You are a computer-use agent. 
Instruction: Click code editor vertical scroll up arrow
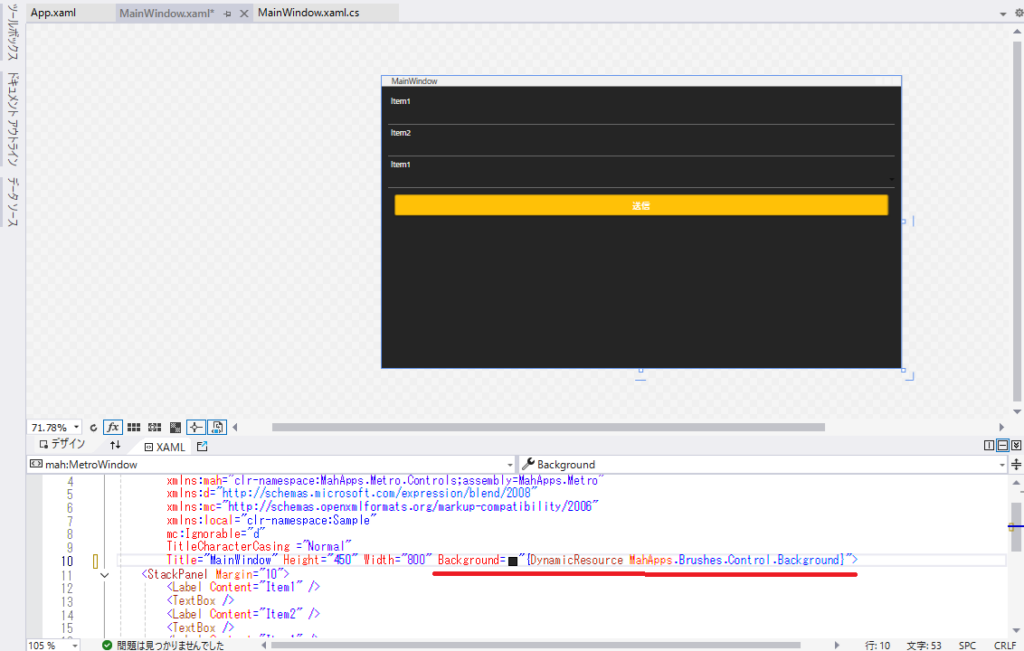tap(1017, 483)
